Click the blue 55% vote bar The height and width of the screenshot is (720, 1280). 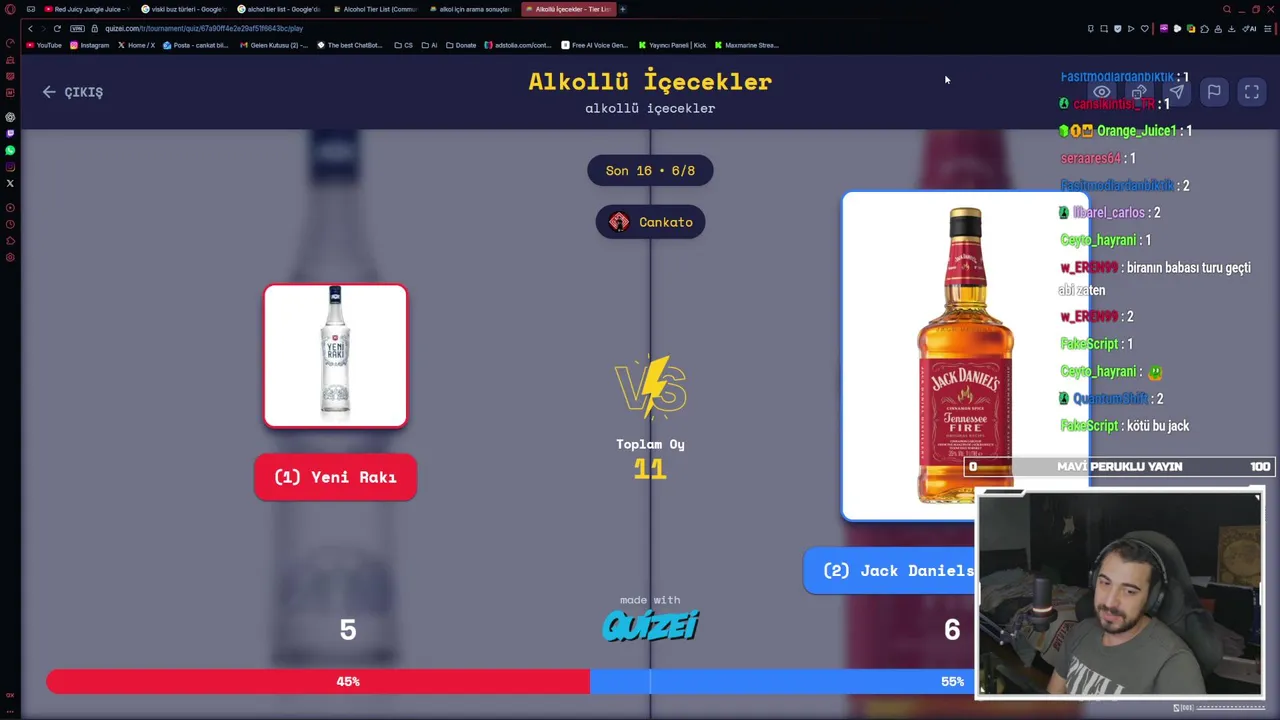pos(783,681)
